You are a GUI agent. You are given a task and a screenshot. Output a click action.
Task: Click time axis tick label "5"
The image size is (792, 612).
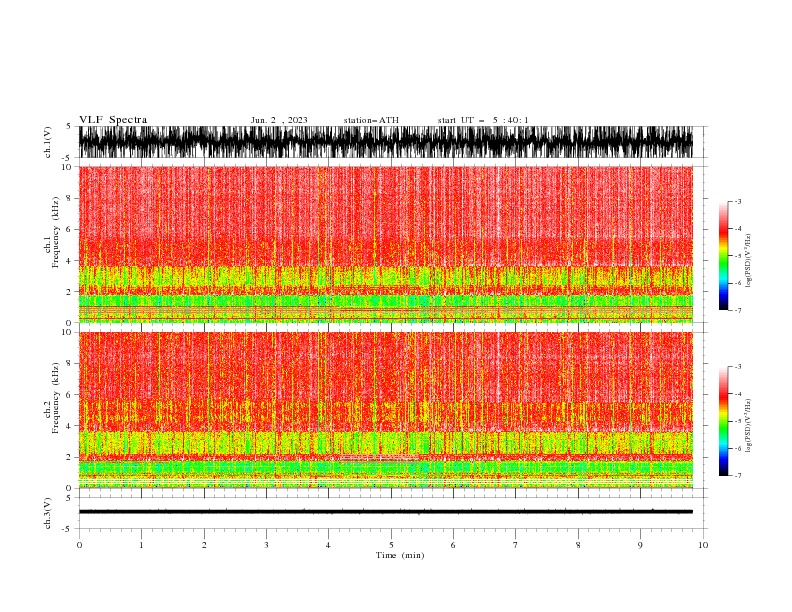click(391, 545)
